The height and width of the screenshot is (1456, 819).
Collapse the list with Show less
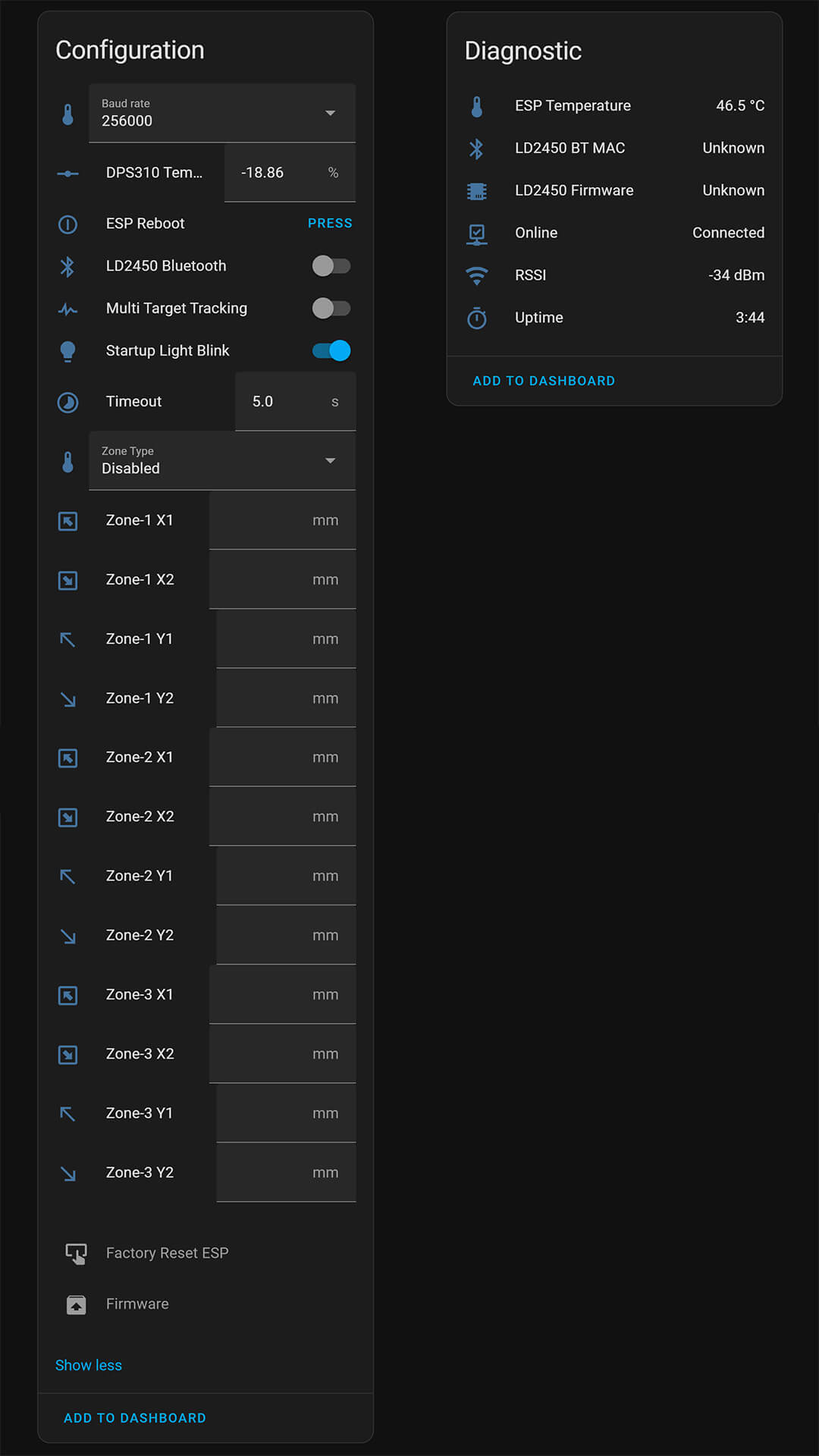pos(89,1365)
